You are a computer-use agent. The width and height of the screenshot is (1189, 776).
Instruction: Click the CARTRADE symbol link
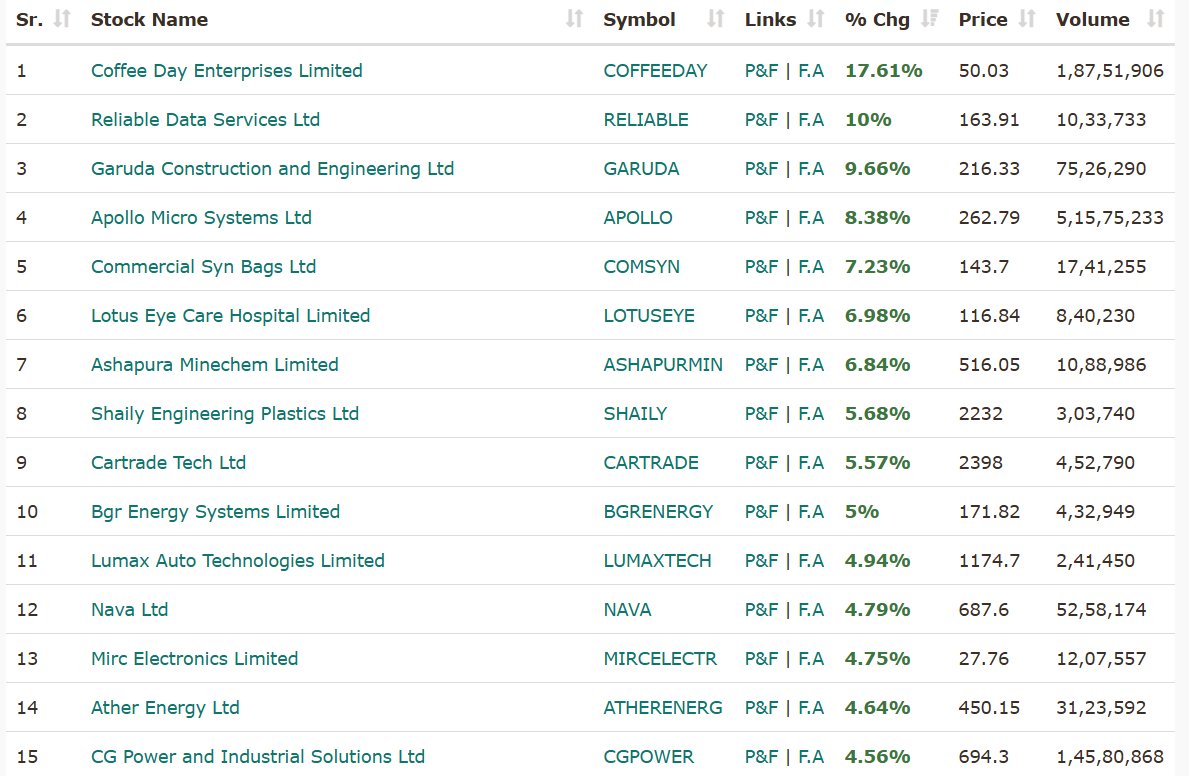point(651,463)
